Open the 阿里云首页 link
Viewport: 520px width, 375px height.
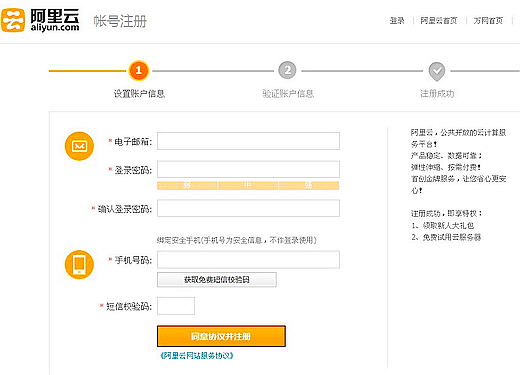[x=439, y=21]
